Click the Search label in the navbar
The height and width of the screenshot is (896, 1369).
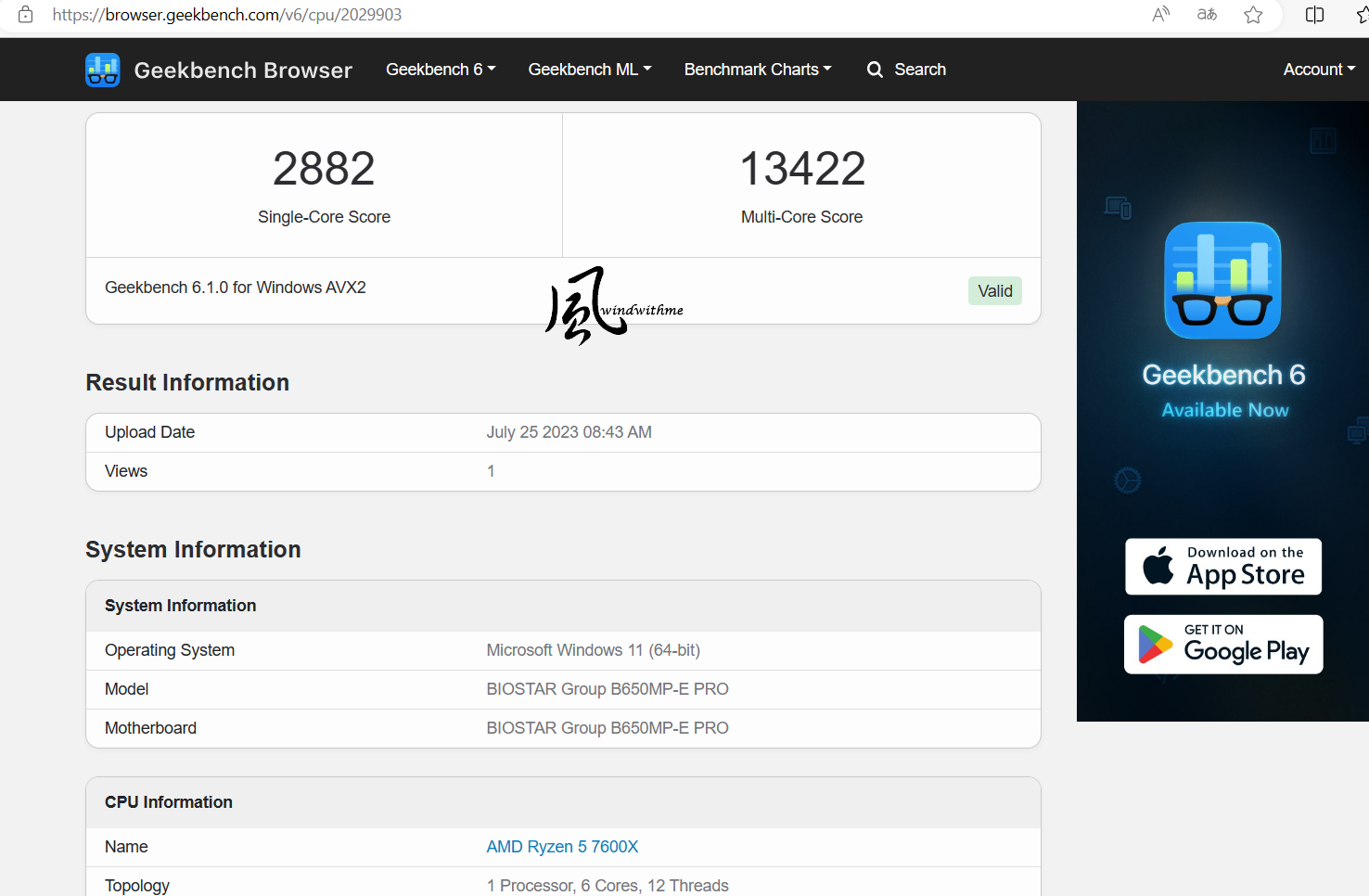(x=920, y=70)
